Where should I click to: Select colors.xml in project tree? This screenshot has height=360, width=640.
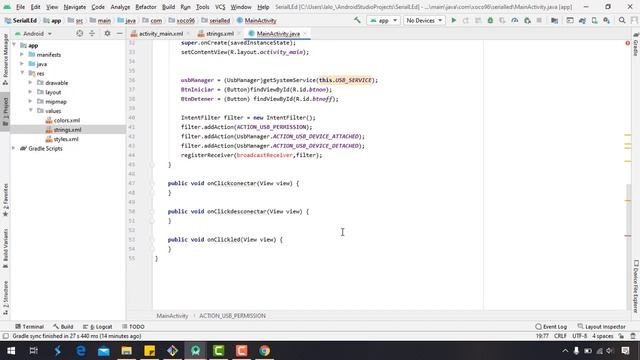point(67,120)
